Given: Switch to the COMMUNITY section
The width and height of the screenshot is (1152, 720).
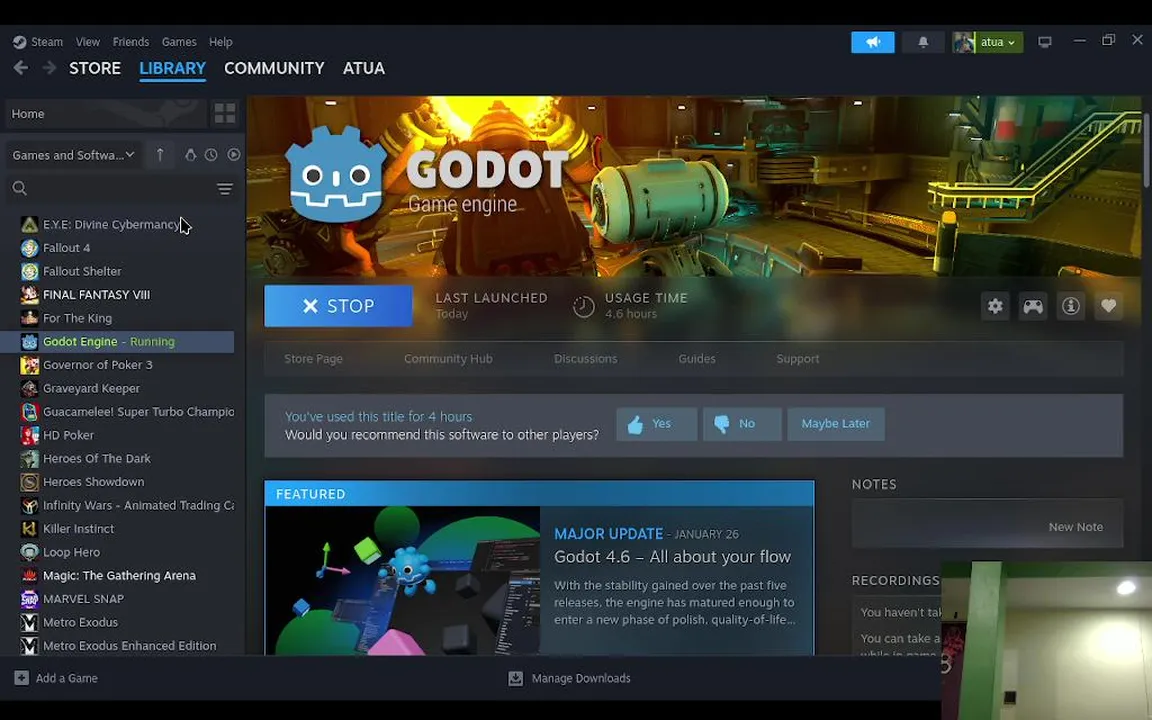Looking at the screenshot, I should (x=274, y=68).
